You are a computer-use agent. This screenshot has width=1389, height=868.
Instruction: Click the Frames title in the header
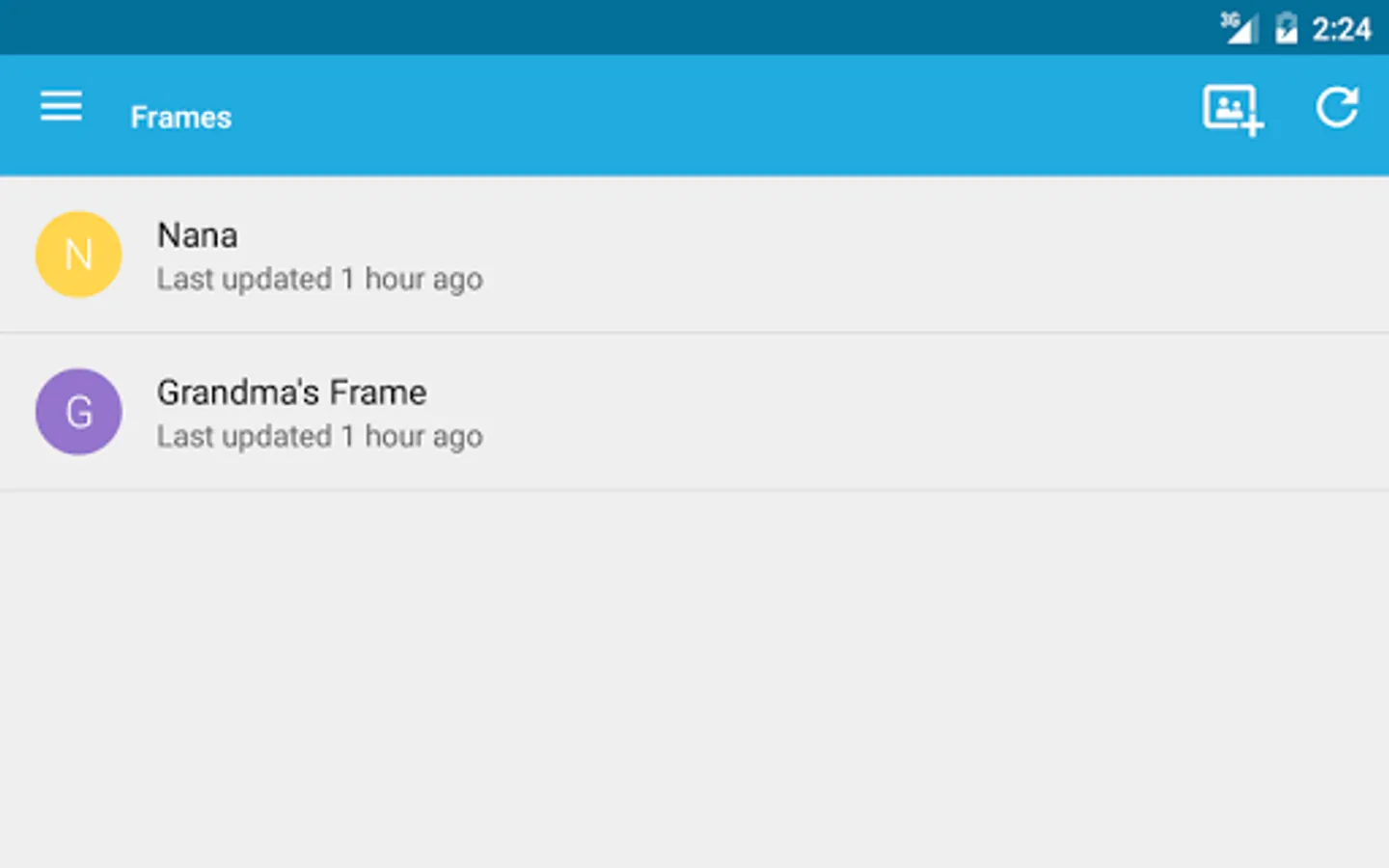(181, 118)
